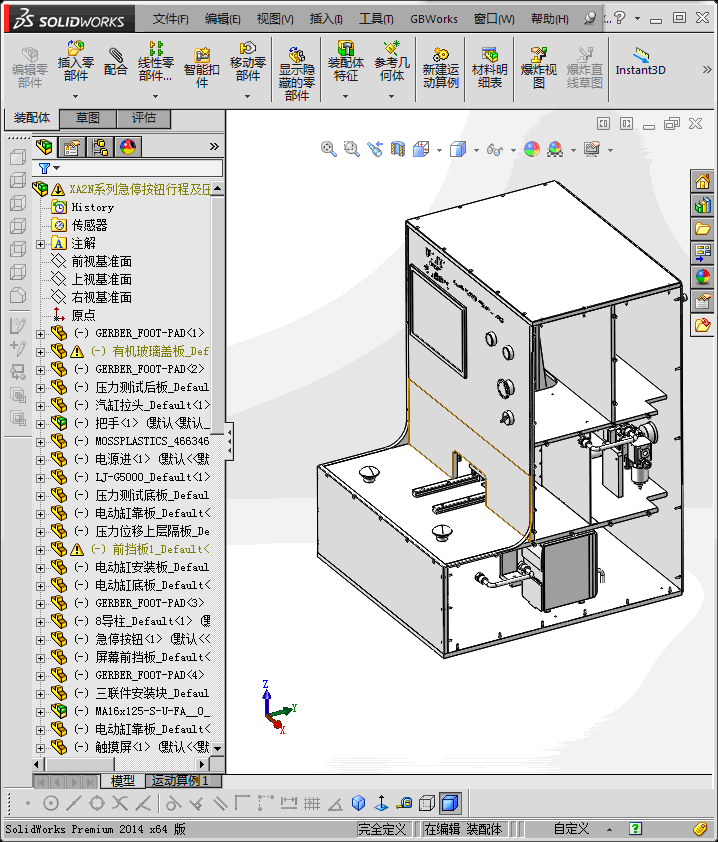Click the Smart Fasteners tool
This screenshot has width=718, height=842.
(201, 68)
